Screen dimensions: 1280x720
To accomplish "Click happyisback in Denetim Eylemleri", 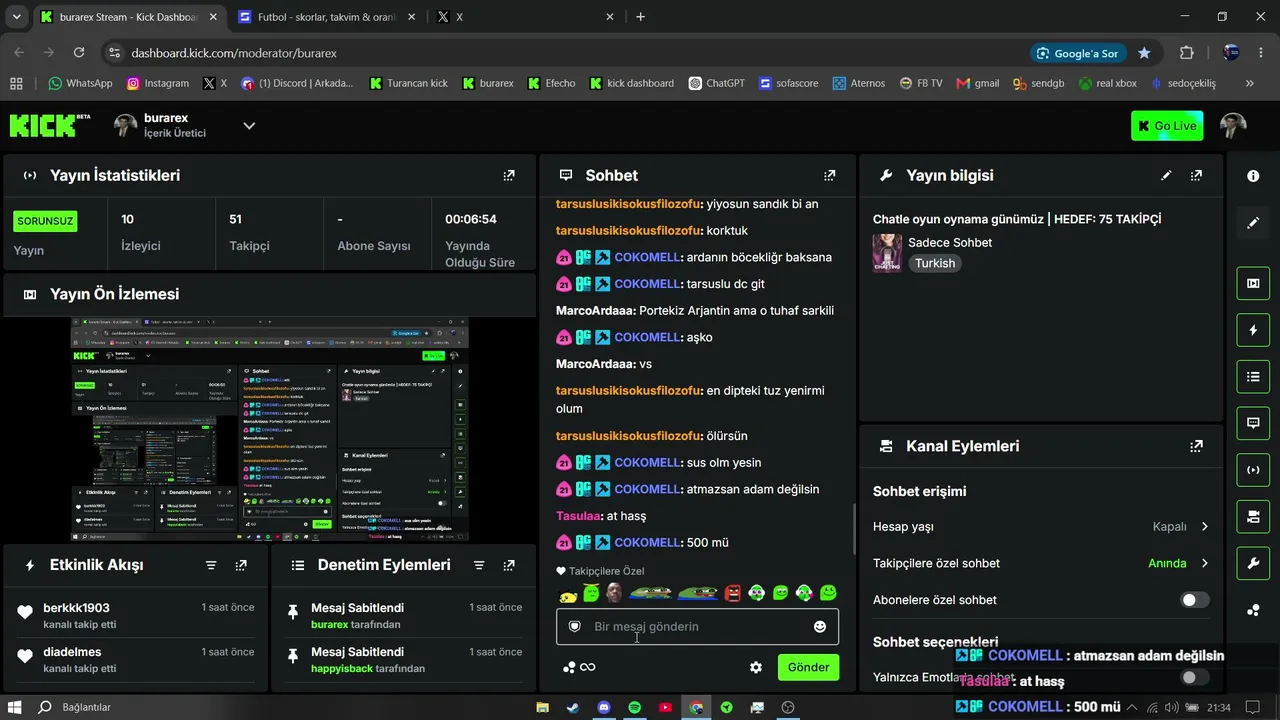I will (342, 668).
